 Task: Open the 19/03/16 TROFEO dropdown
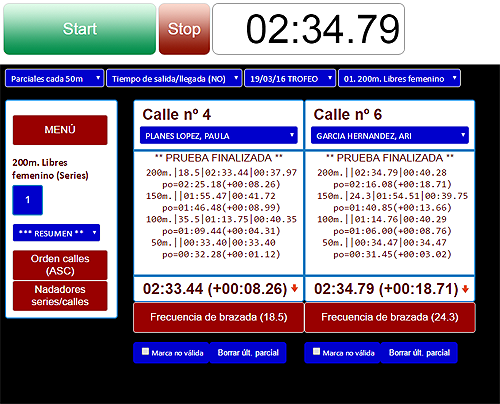[x=290, y=78]
